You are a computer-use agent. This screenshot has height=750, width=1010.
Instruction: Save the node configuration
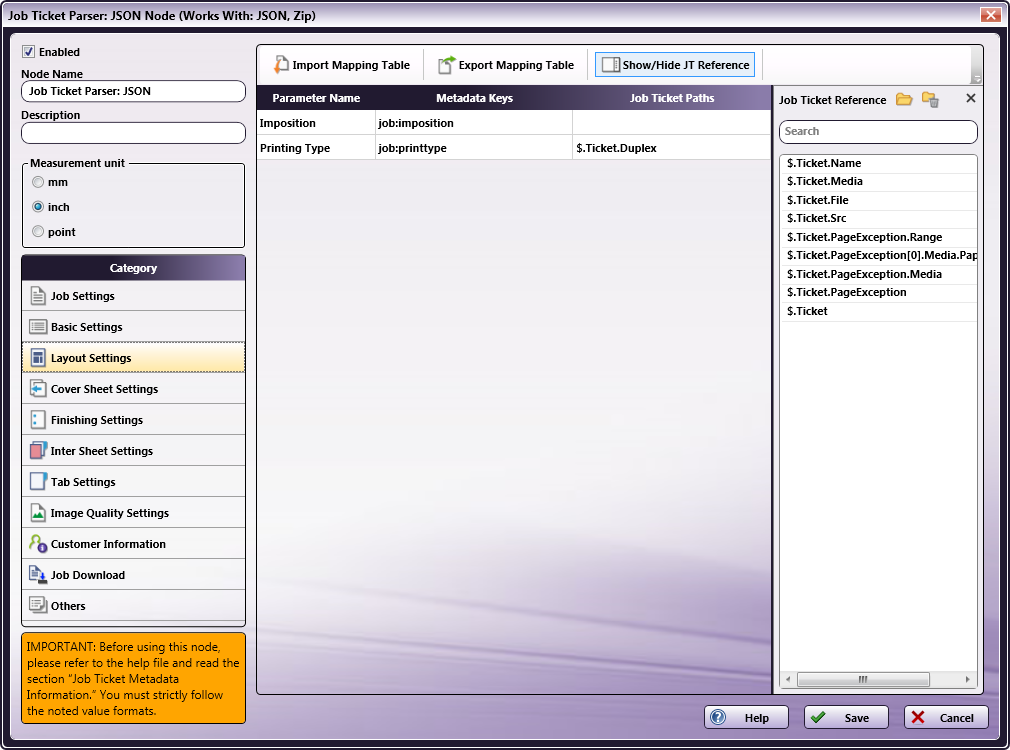pyautogui.click(x=846, y=717)
